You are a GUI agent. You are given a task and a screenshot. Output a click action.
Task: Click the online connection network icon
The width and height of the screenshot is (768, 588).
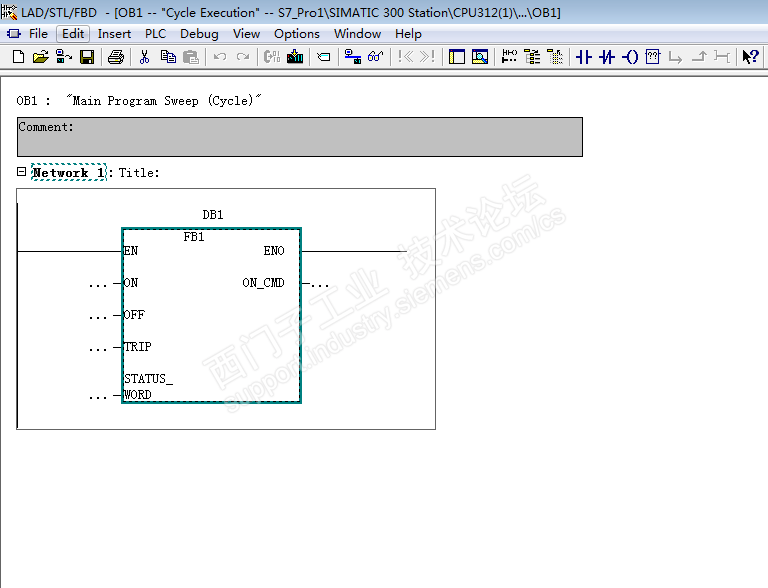point(353,57)
